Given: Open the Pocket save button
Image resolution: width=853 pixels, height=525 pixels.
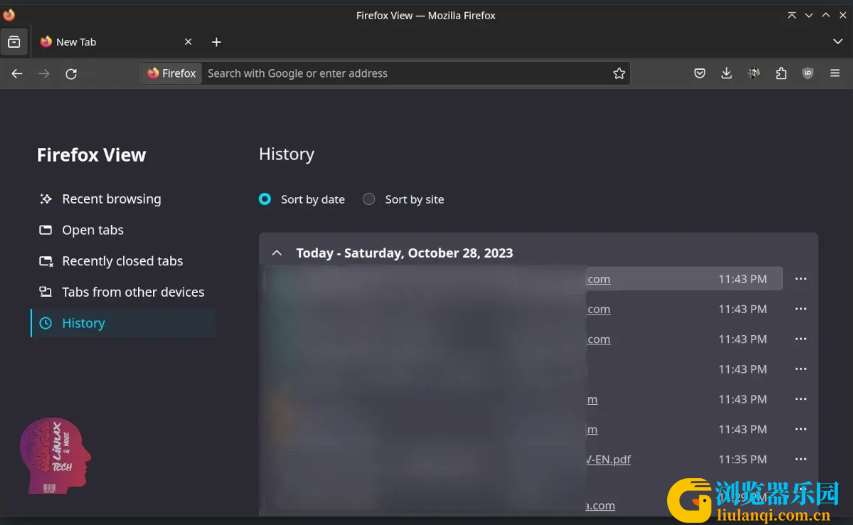Looking at the screenshot, I should coord(700,73).
